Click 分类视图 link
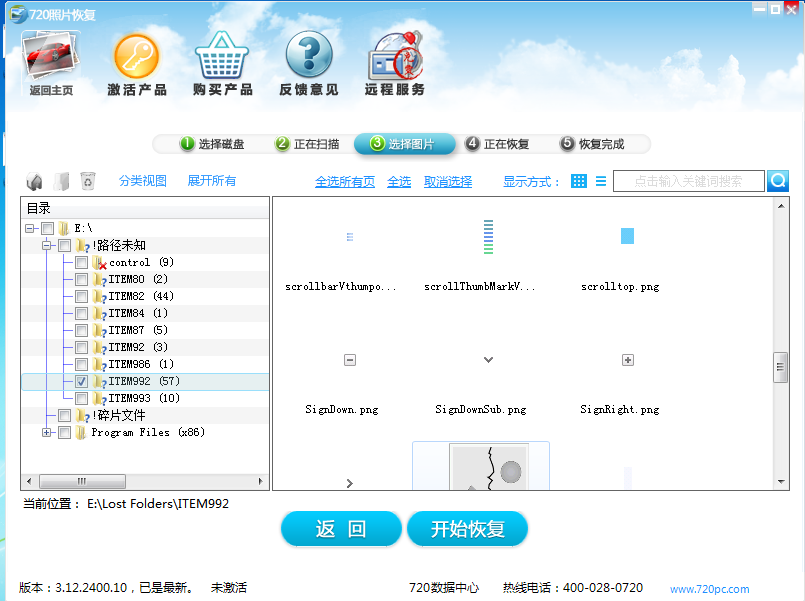This screenshot has height=601, width=805. (x=143, y=181)
